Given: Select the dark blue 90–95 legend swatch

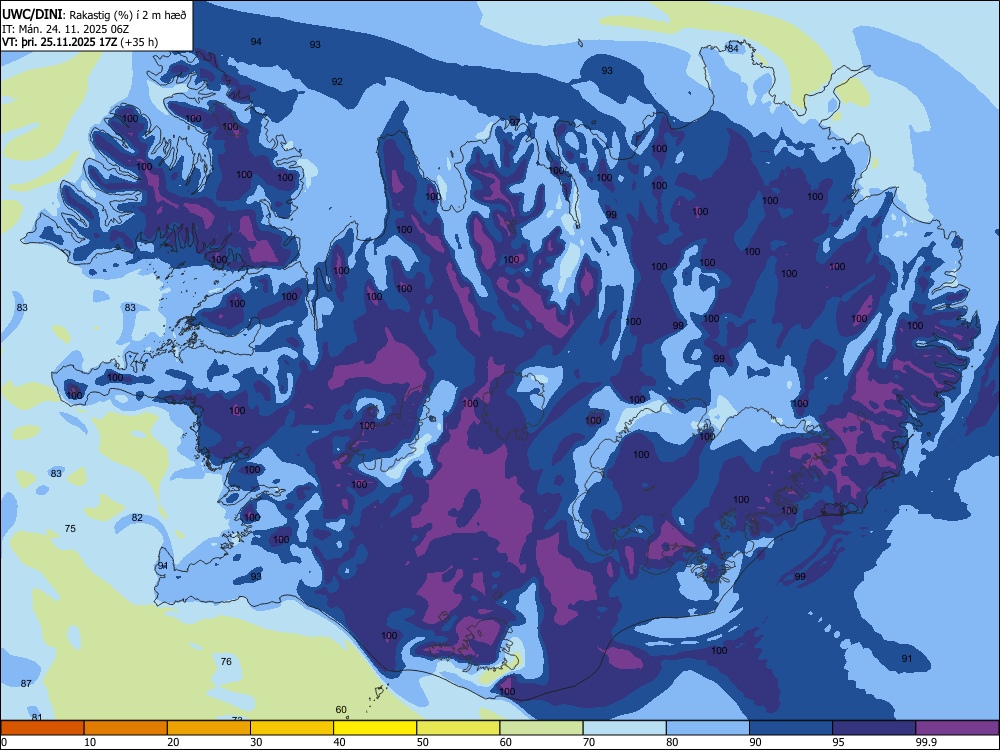Looking at the screenshot, I should click(x=791, y=728).
